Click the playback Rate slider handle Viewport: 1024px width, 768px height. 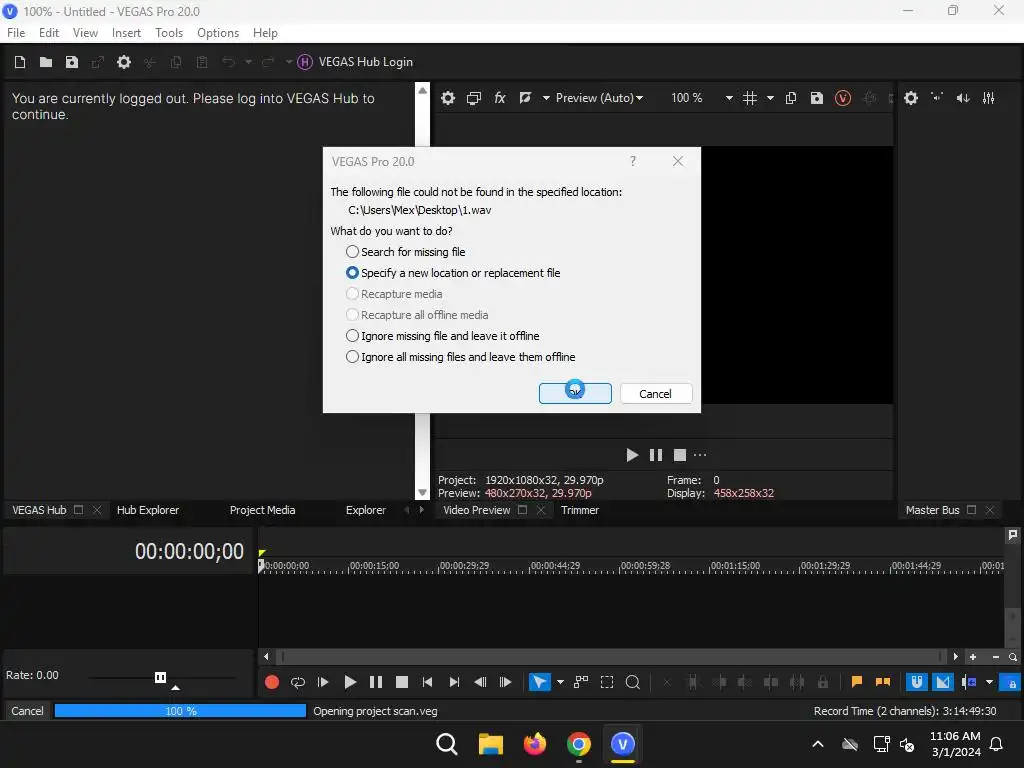point(161,678)
